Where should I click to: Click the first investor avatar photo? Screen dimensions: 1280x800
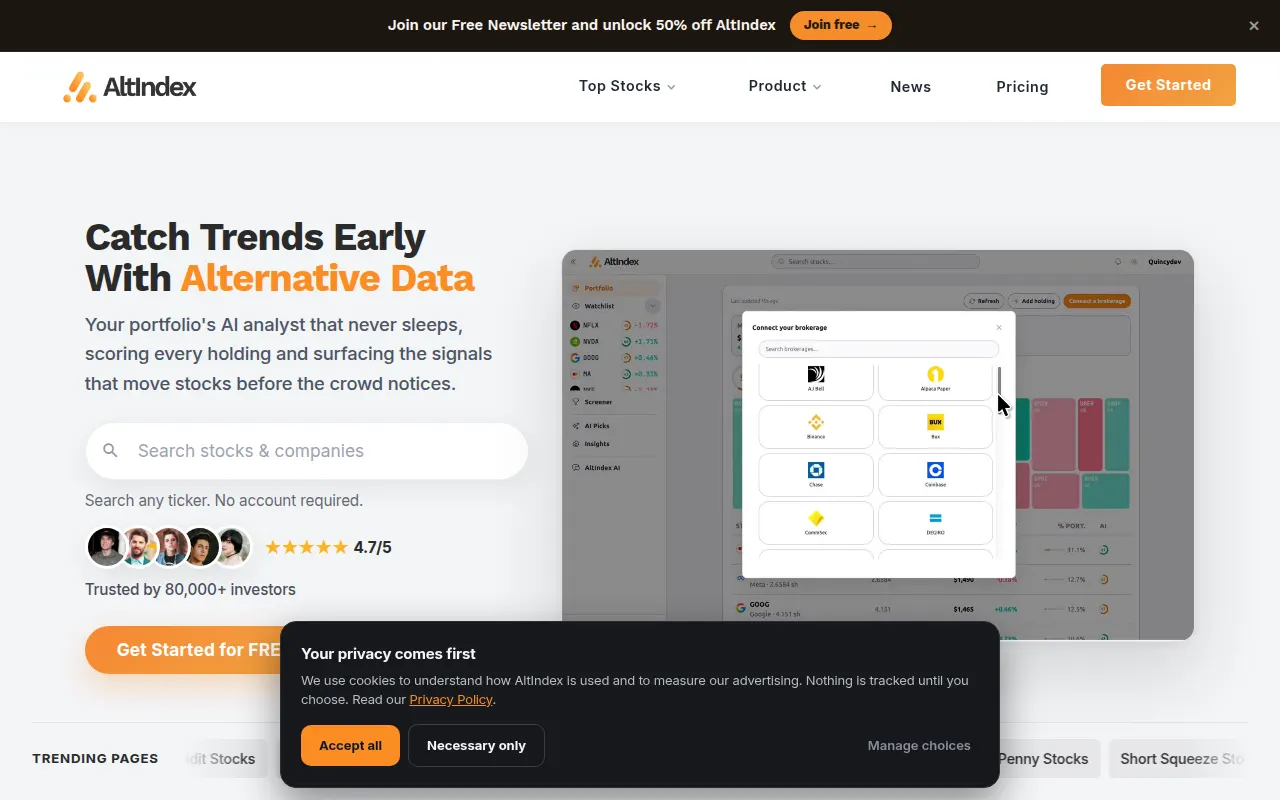point(105,547)
